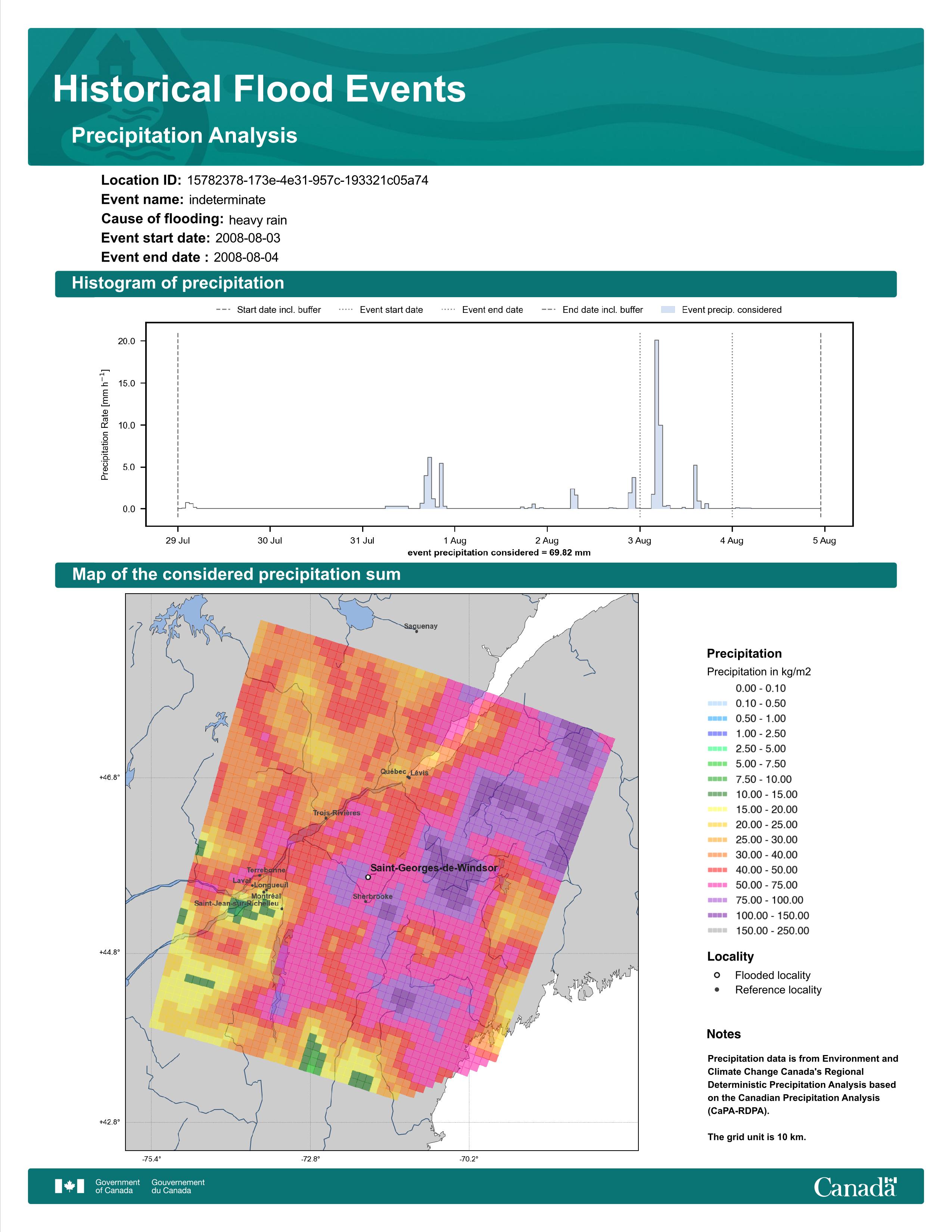The image size is (952, 1232).
Task: Click the 40.00 - 50.00 legend color swatch
Action: point(718,870)
